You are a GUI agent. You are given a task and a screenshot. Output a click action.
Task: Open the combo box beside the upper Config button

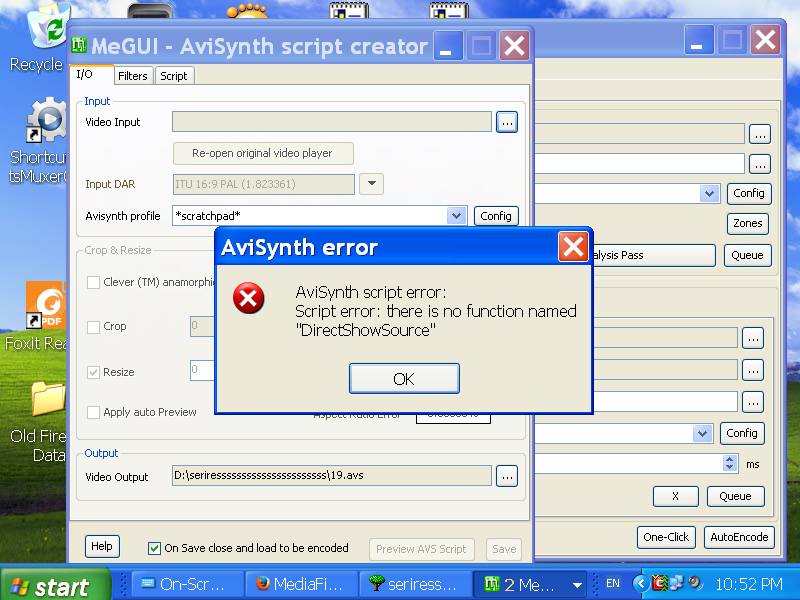709,193
